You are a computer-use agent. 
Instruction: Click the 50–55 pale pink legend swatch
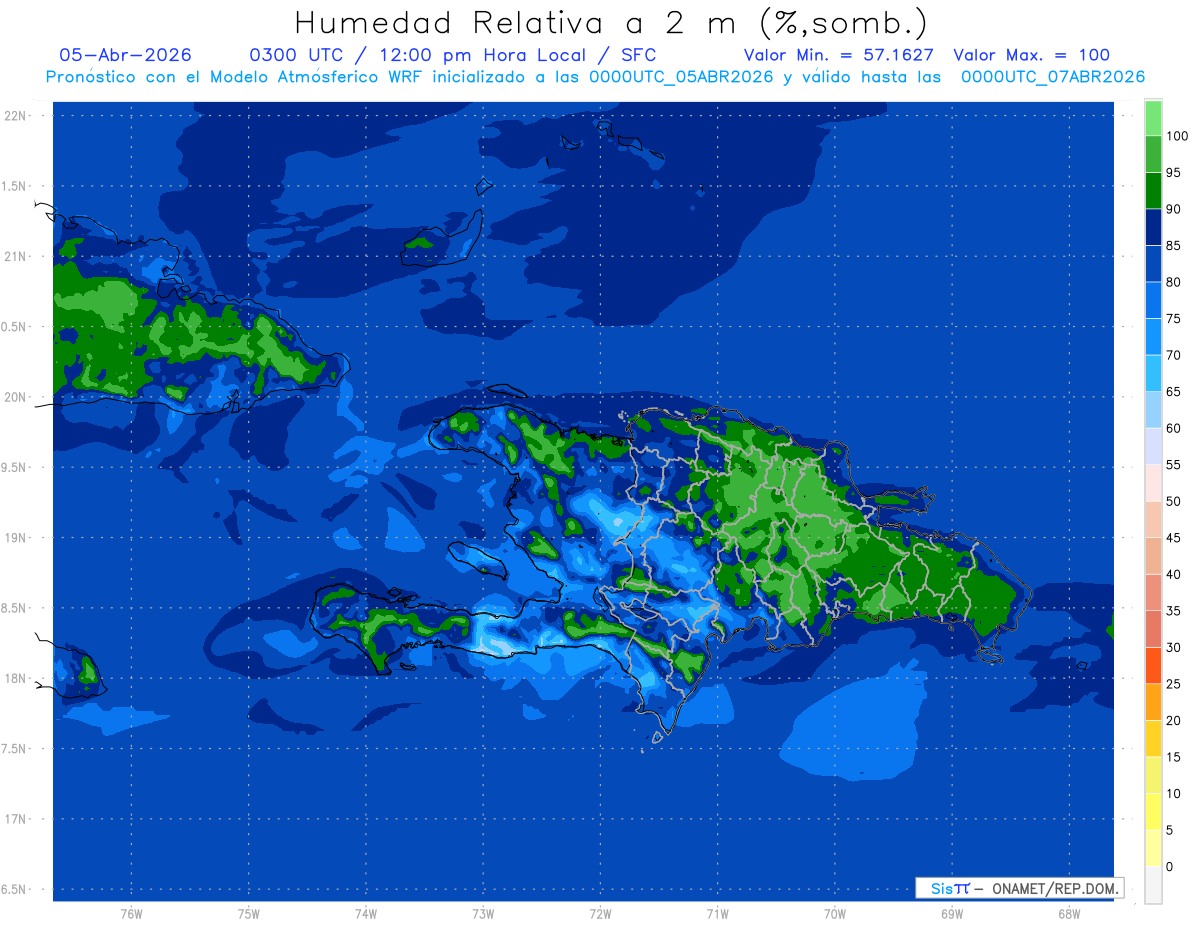1153,483
